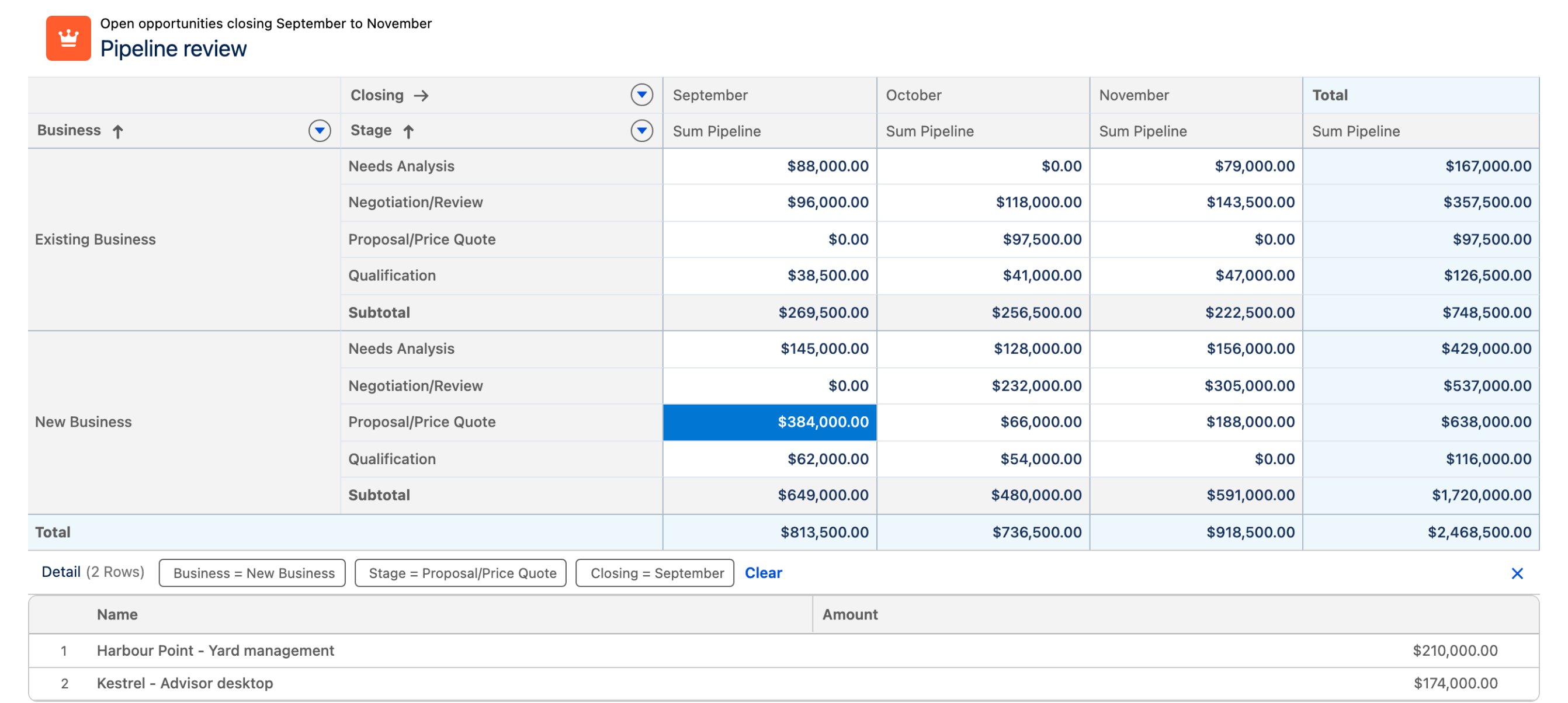This screenshot has width=1568, height=703.
Task: Click the orange crown report icon
Action: click(68, 39)
